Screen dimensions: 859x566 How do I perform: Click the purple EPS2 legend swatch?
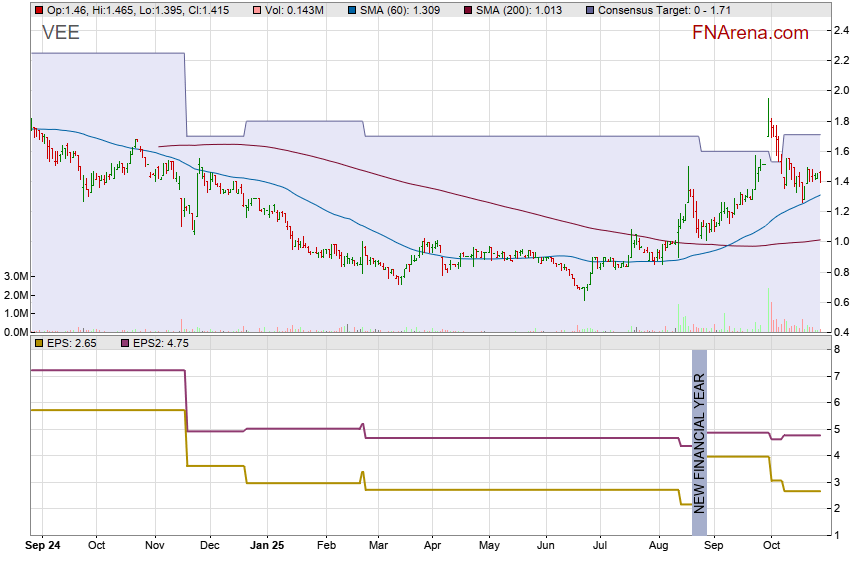point(125,343)
